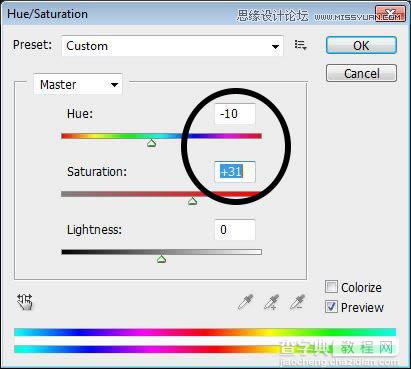Open the preset options menu icon
This screenshot has height=369, width=411.
(x=300, y=45)
